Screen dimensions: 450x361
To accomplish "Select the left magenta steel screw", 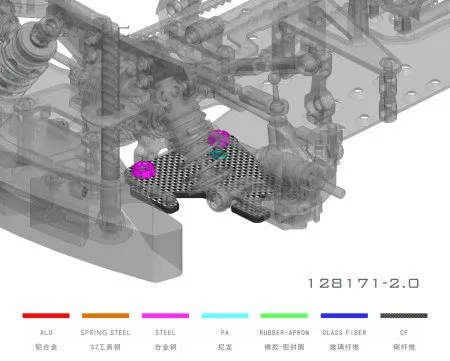I will pyautogui.click(x=143, y=170).
